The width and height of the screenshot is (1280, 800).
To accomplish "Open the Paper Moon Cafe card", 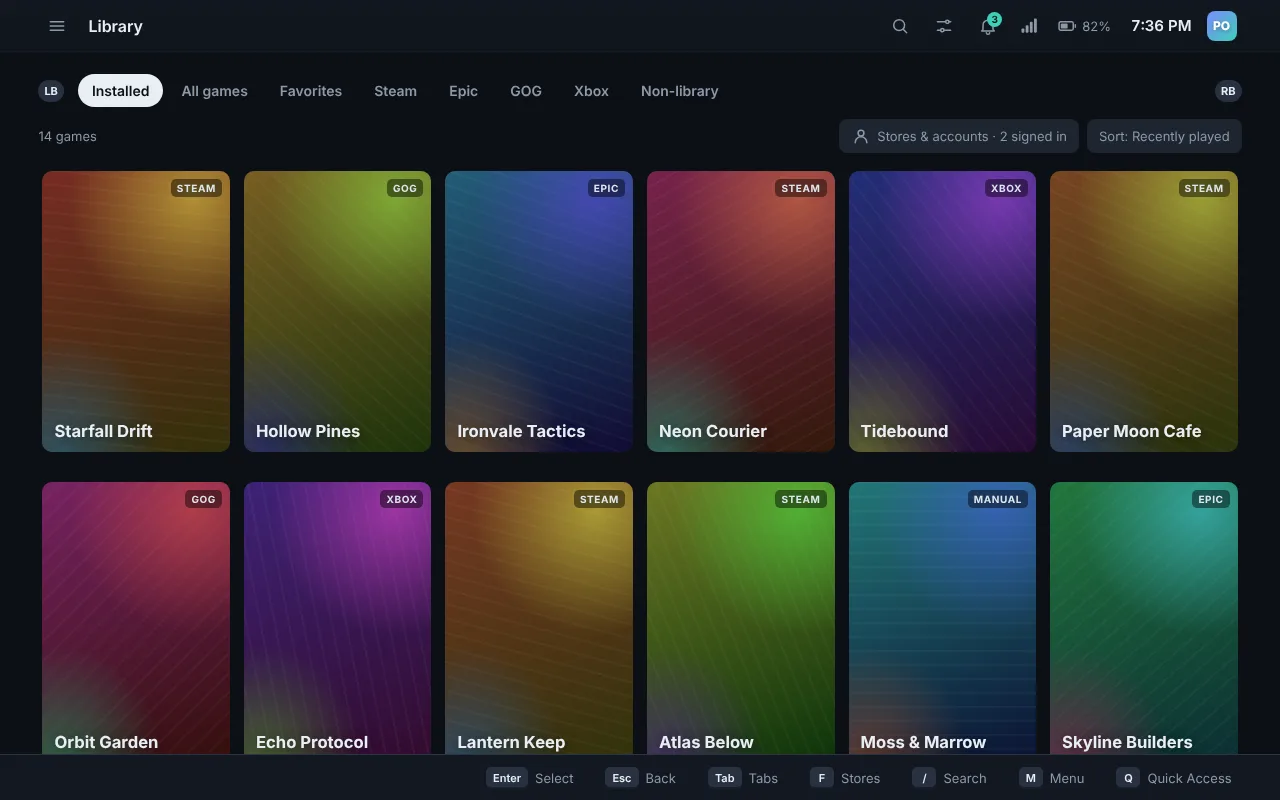I will (x=1144, y=311).
